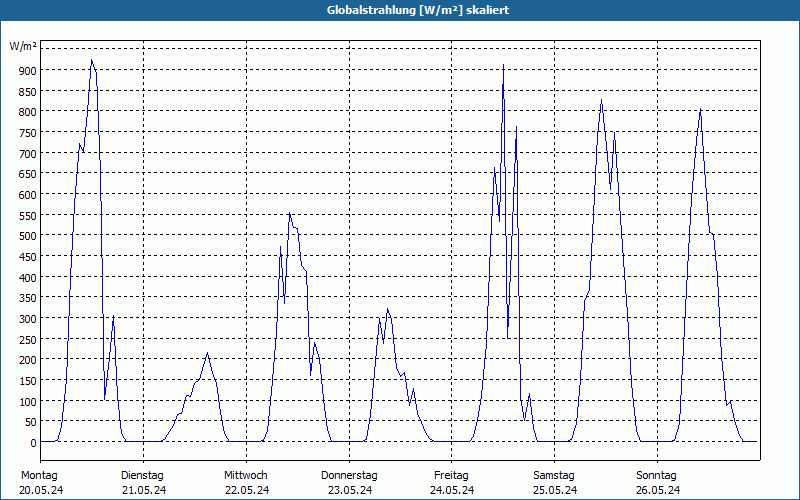Click the 450 y-axis value
Image resolution: width=800 pixels, height=500 pixels.
point(29,257)
